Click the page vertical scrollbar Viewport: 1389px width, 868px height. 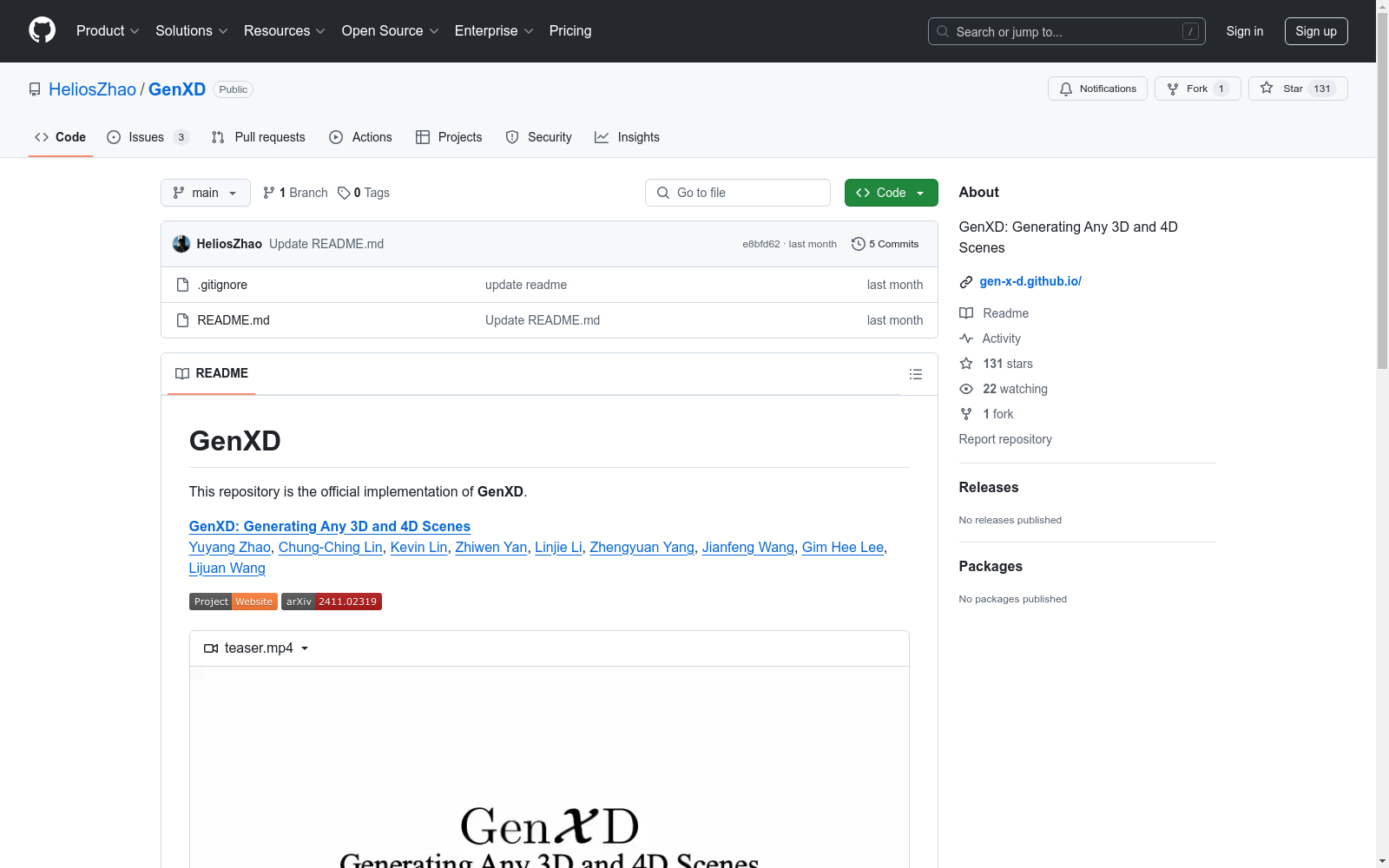[1382, 191]
